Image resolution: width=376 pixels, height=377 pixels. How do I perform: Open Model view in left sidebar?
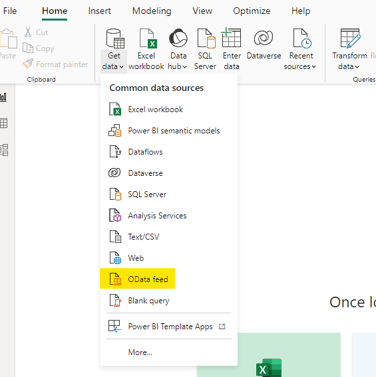point(4,150)
